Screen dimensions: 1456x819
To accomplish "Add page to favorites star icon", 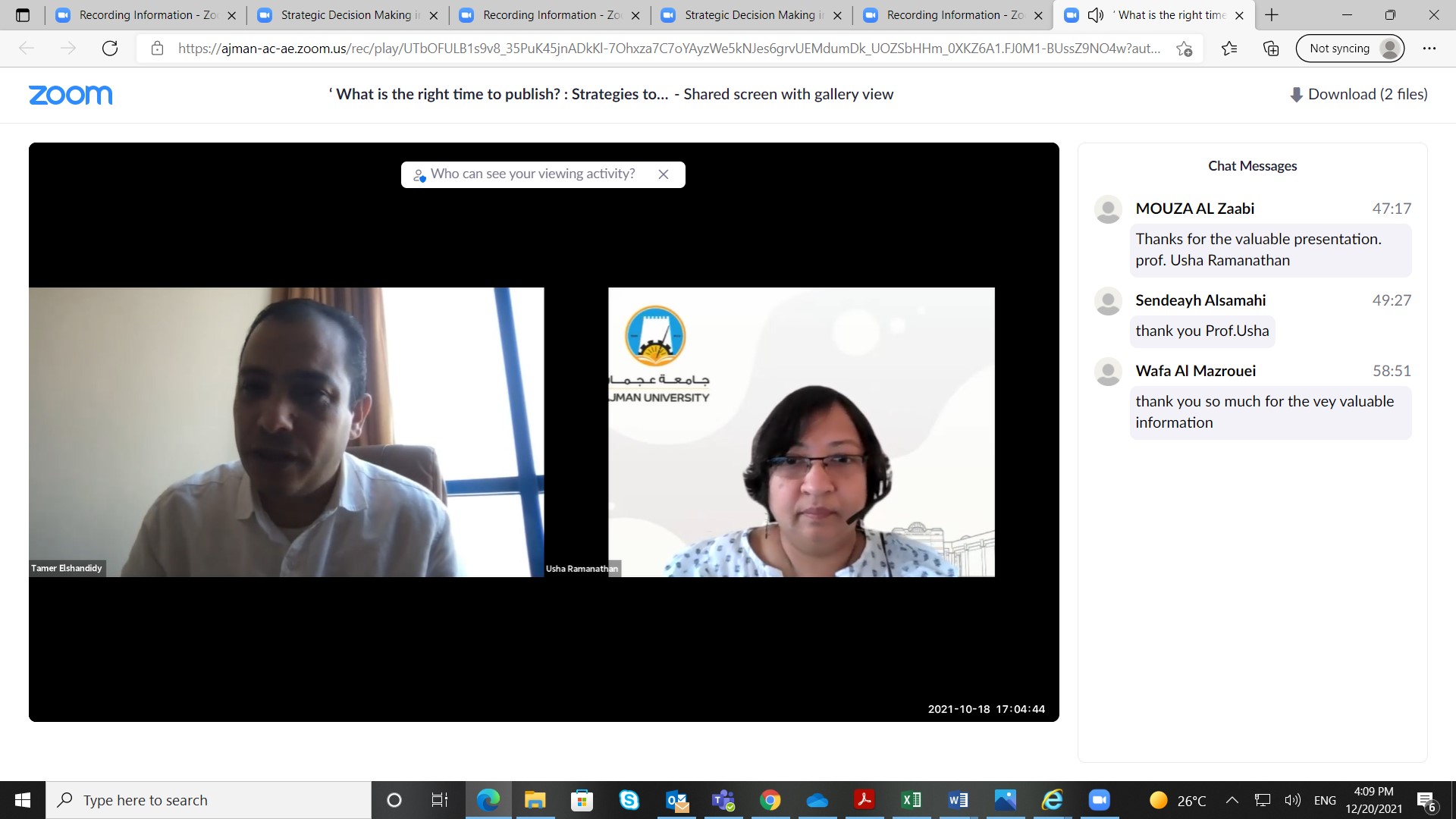I will [x=1184, y=49].
